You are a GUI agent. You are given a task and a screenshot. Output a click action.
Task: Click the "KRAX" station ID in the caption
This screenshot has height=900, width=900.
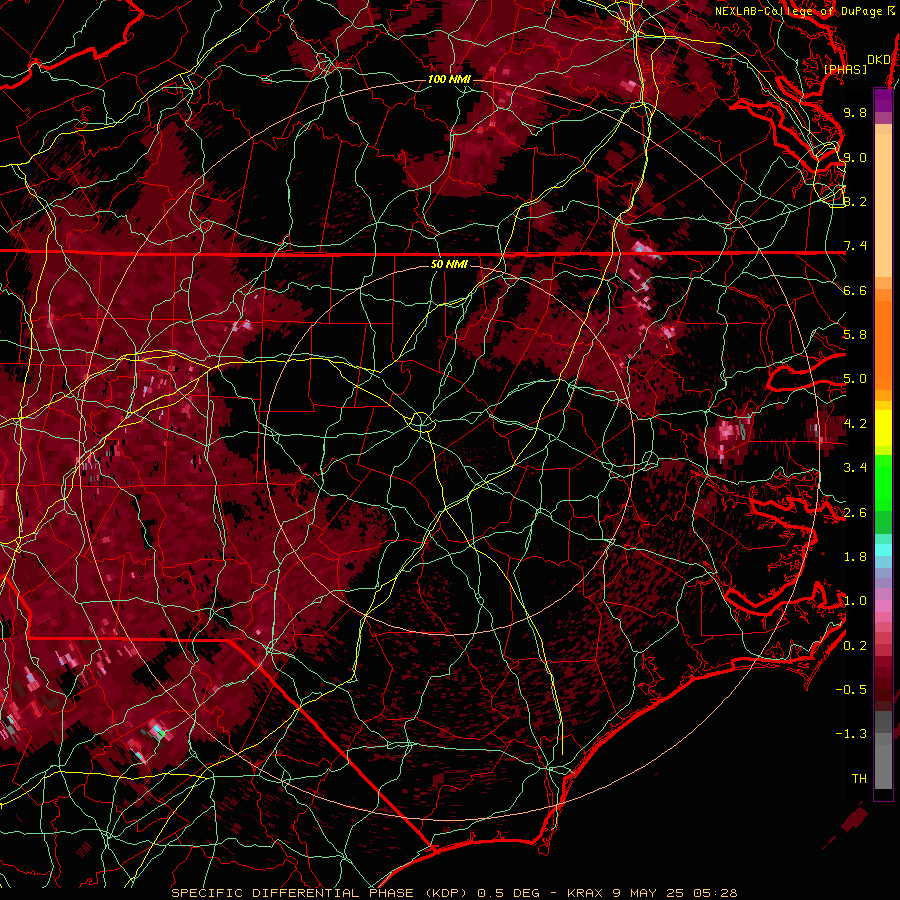click(x=586, y=893)
